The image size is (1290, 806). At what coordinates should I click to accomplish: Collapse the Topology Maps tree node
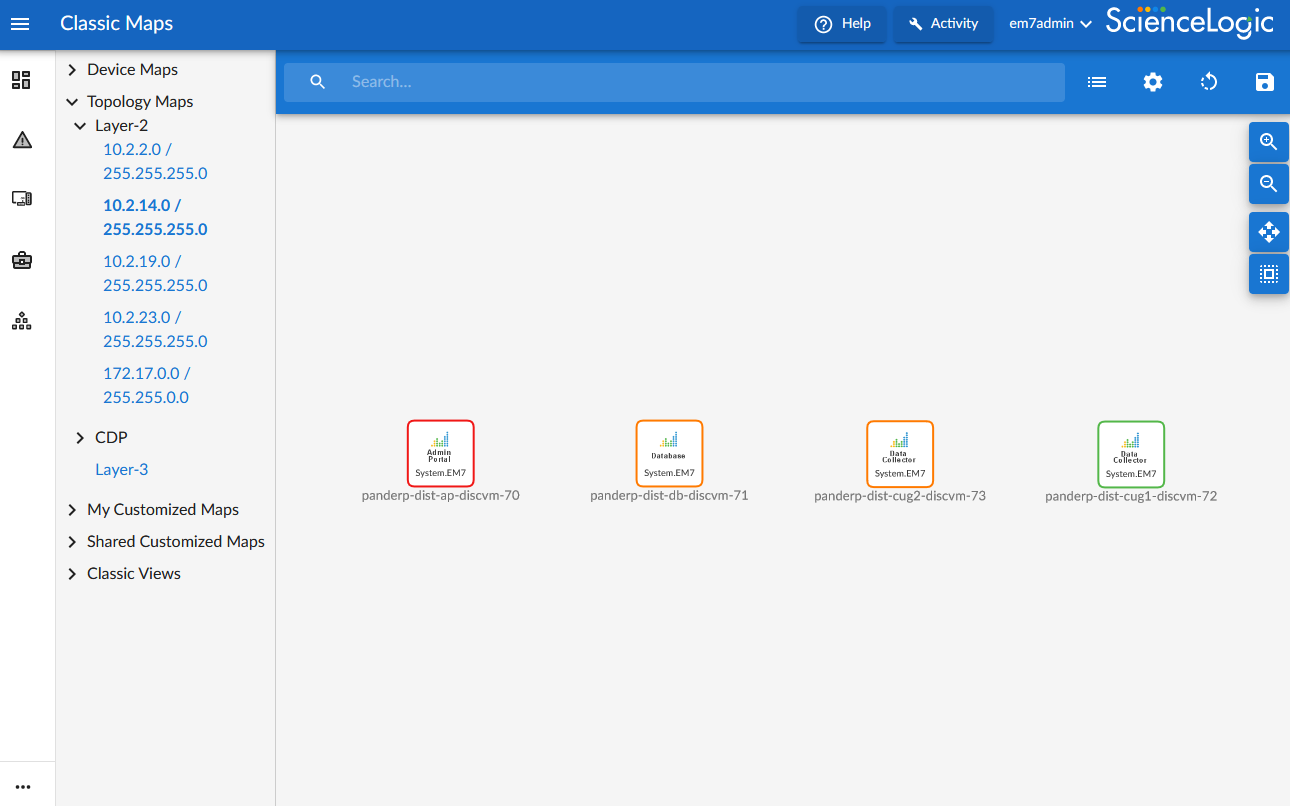tap(72, 102)
